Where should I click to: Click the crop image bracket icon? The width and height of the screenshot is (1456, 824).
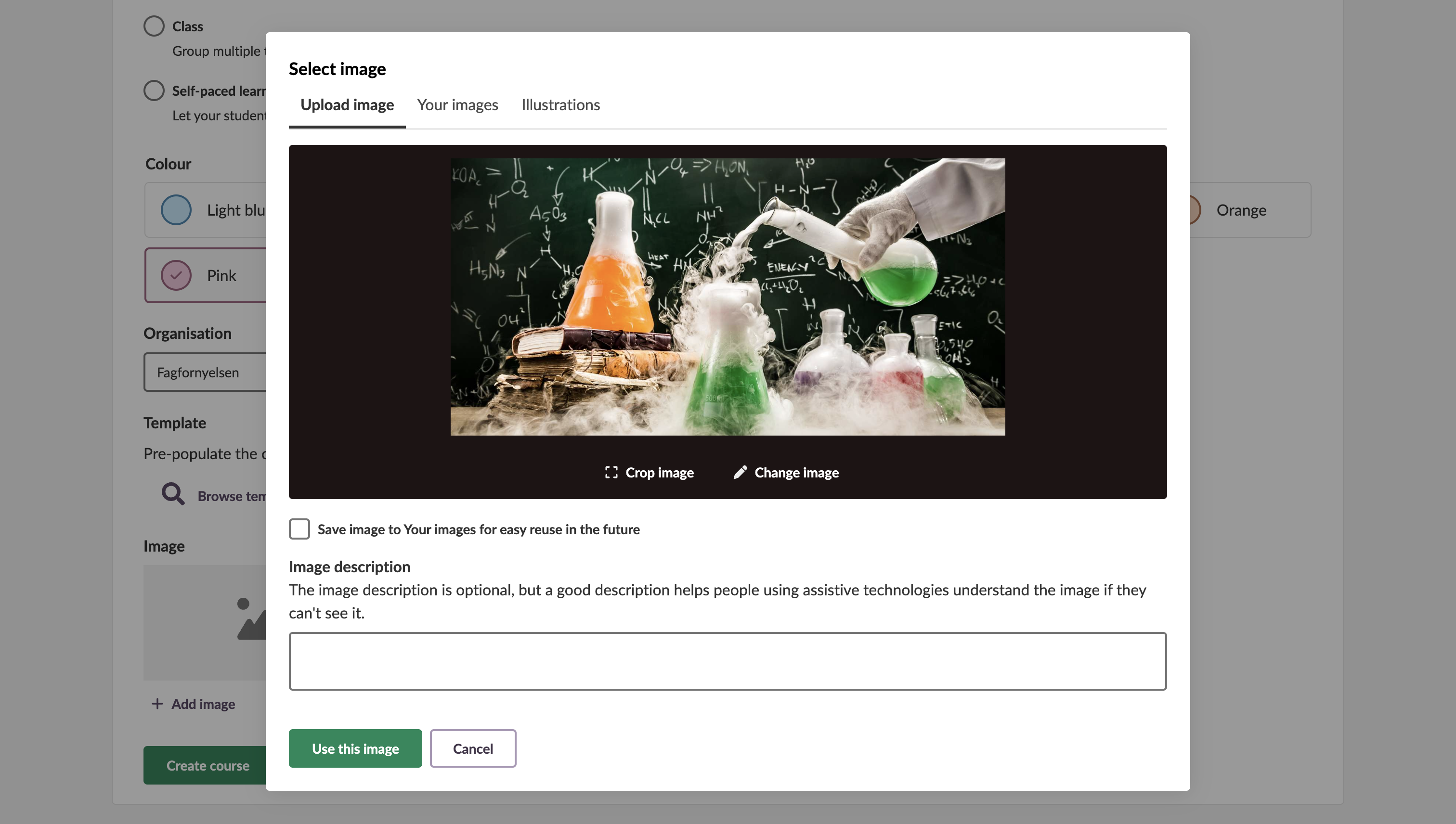[611, 472]
